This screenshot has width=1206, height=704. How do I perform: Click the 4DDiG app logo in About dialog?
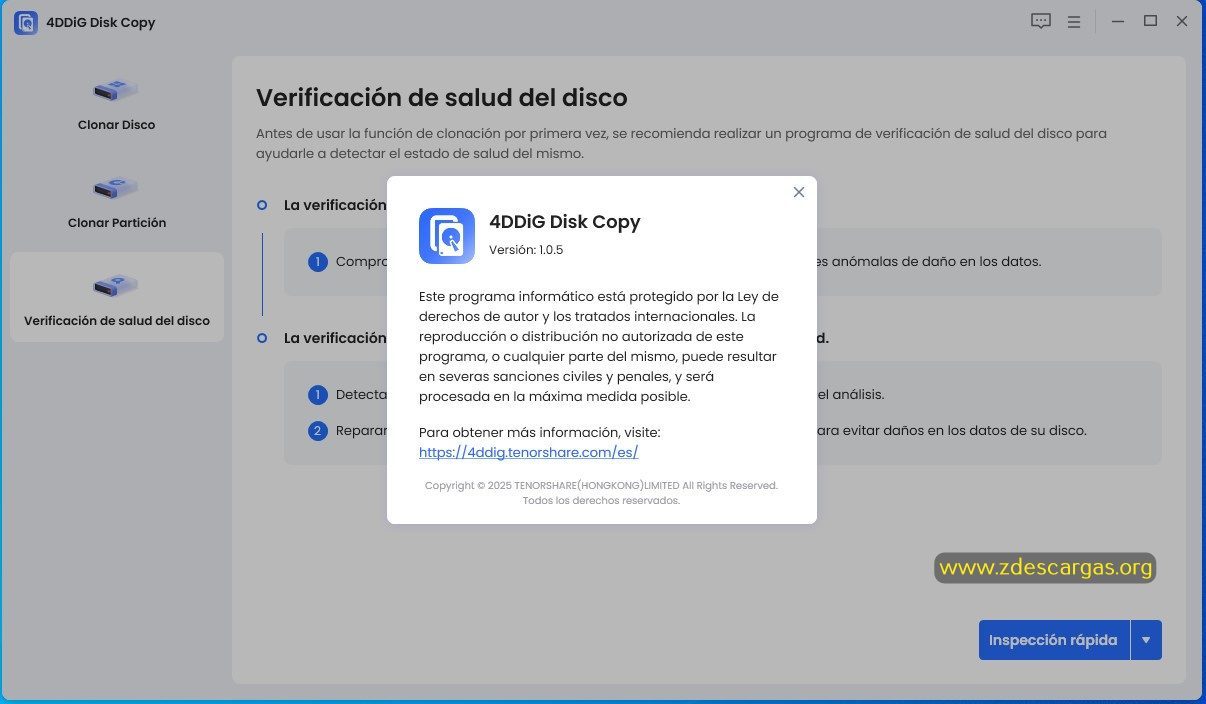point(447,236)
